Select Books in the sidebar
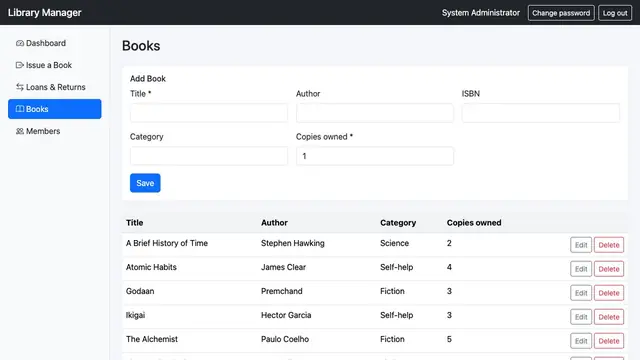 (55, 109)
